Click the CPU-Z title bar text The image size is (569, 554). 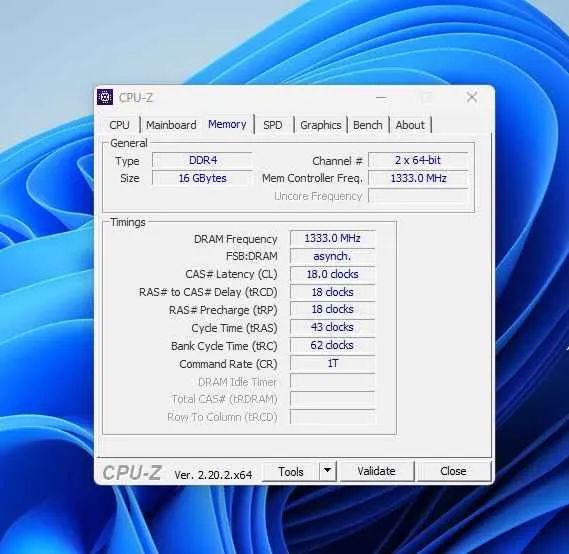click(x=136, y=98)
